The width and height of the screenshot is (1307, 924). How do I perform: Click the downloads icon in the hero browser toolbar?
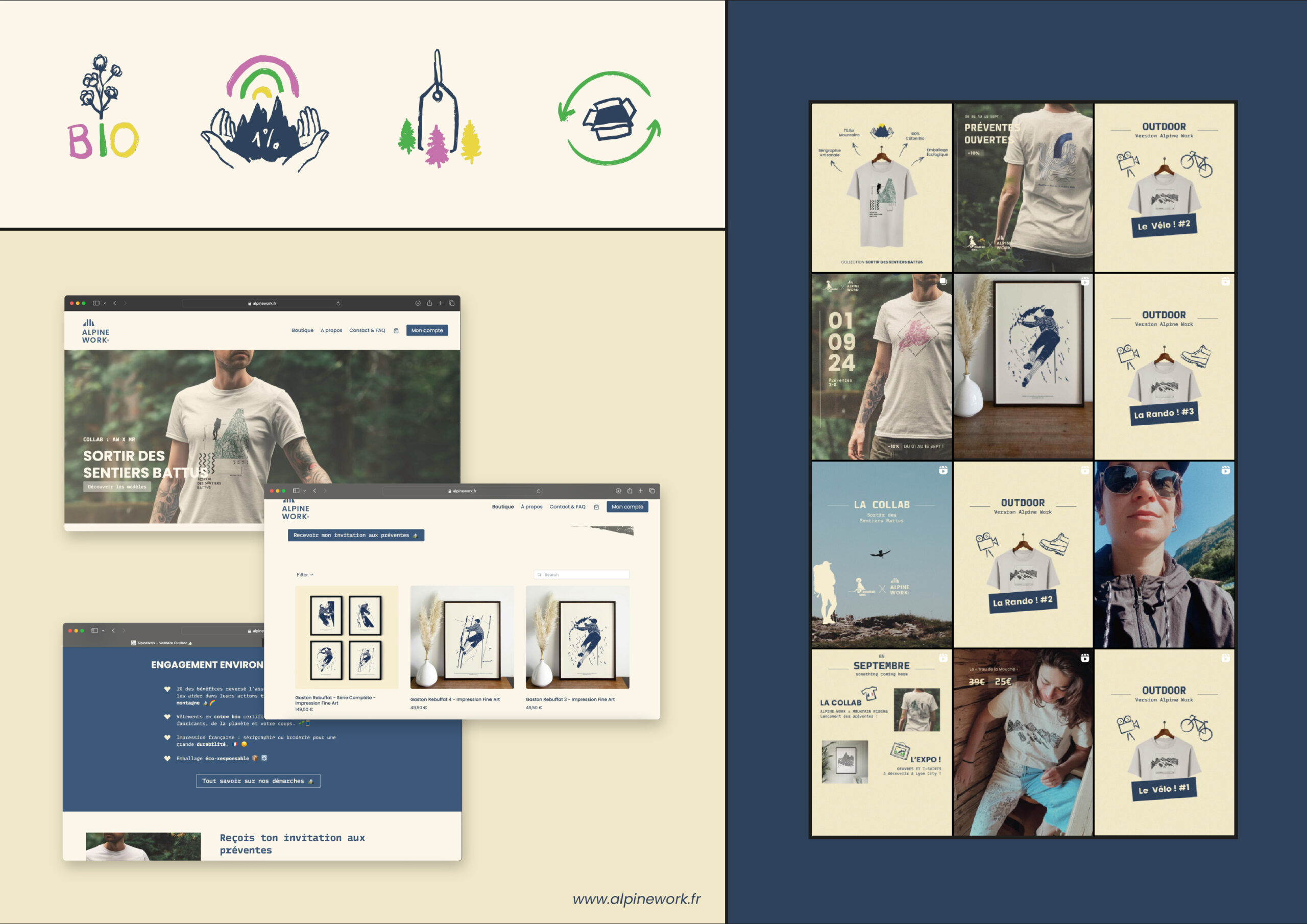tap(418, 303)
